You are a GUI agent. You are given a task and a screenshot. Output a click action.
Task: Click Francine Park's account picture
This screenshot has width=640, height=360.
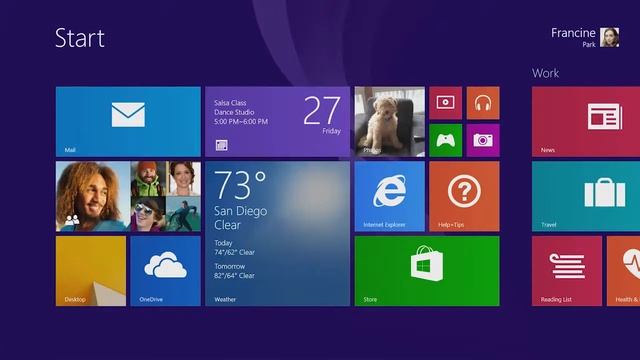coord(609,38)
